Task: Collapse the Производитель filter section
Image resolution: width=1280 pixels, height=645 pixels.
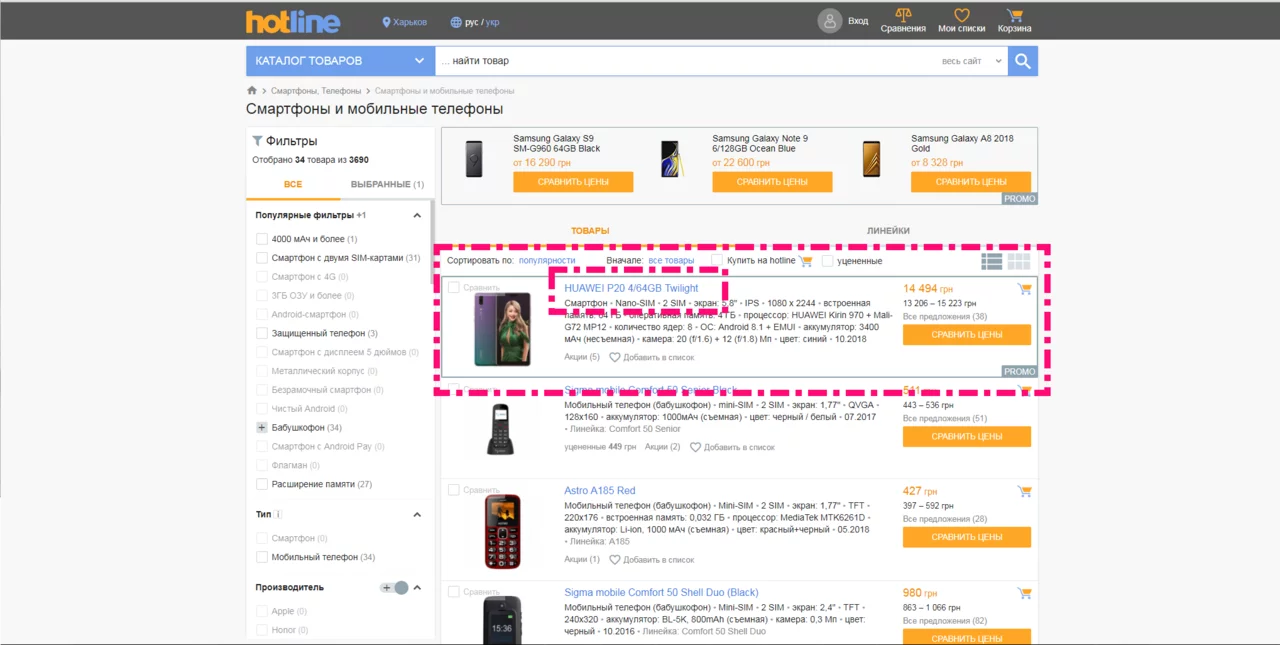Action: [x=418, y=588]
